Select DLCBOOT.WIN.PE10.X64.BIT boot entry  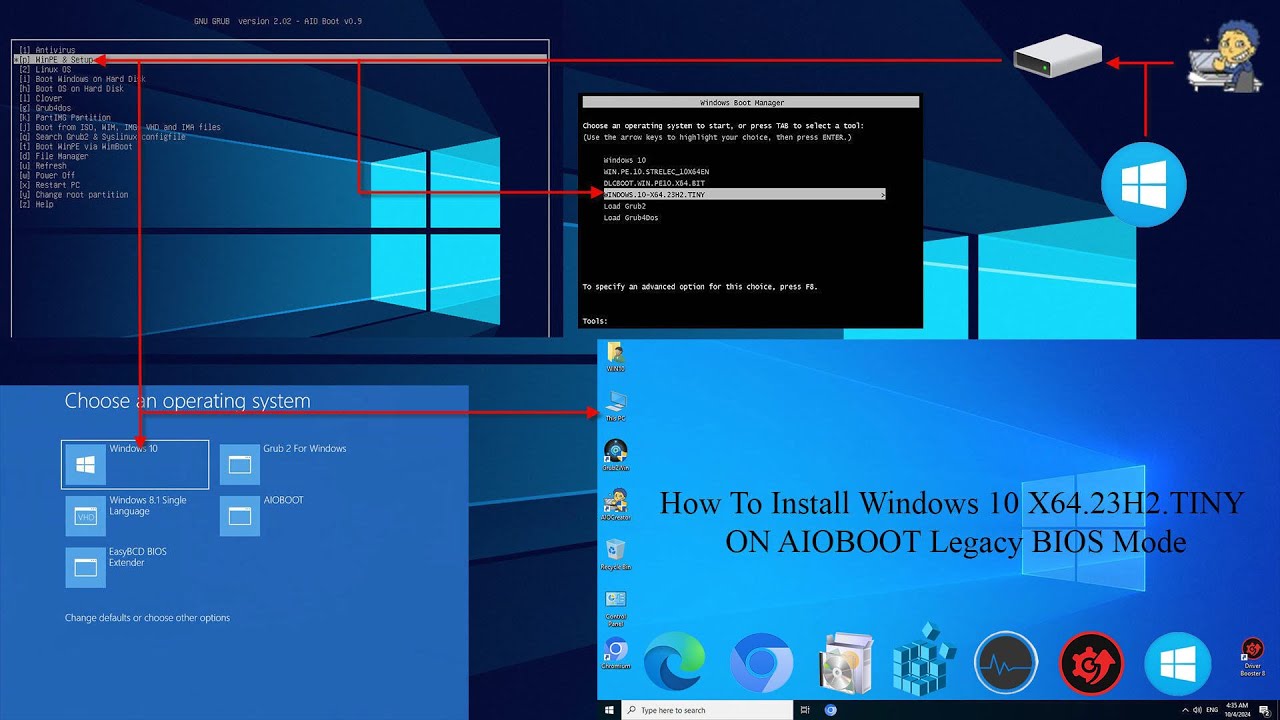pos(653,183)
